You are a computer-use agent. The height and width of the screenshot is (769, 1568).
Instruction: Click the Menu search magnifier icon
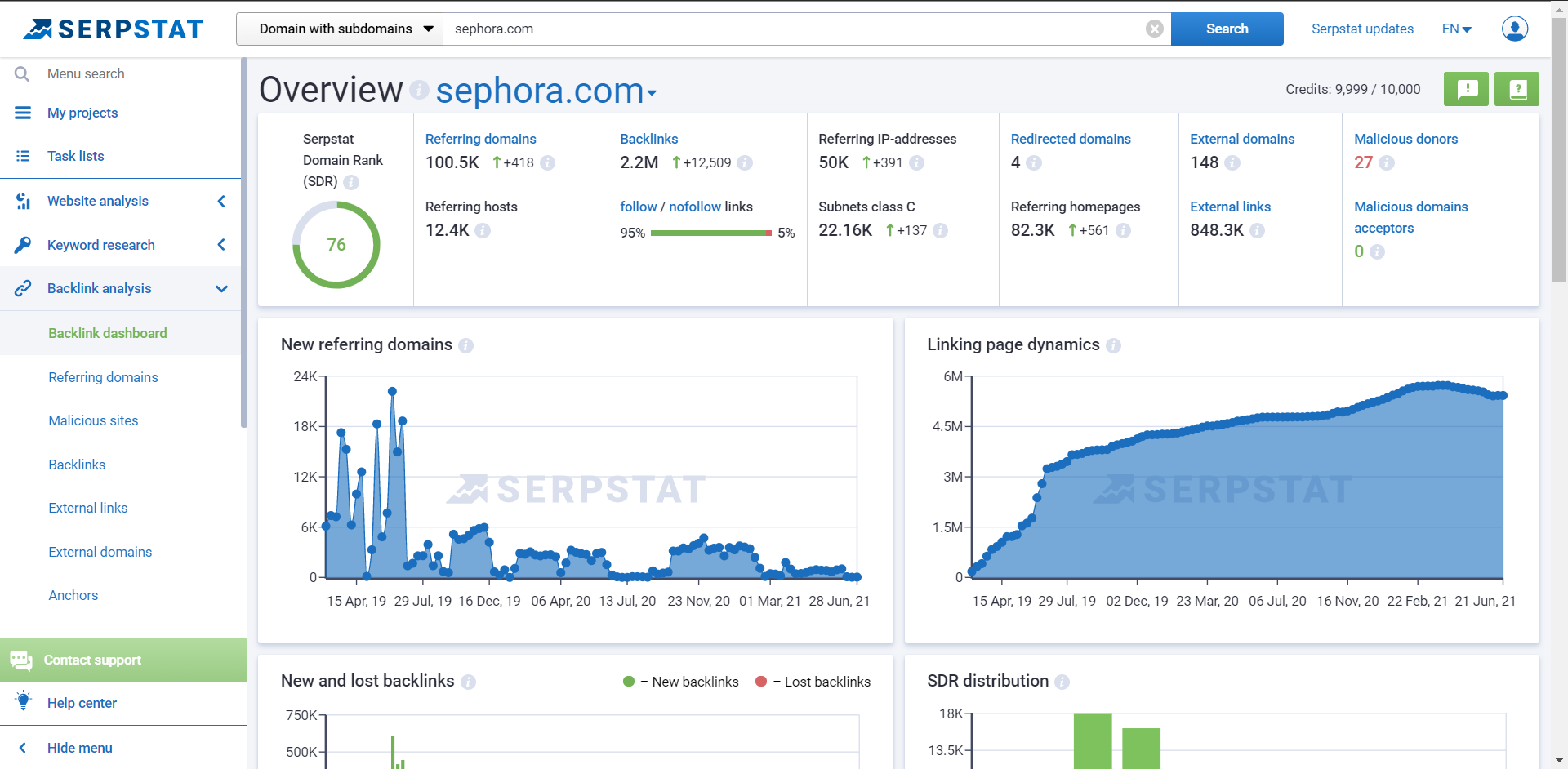click(x=22, y=74)
